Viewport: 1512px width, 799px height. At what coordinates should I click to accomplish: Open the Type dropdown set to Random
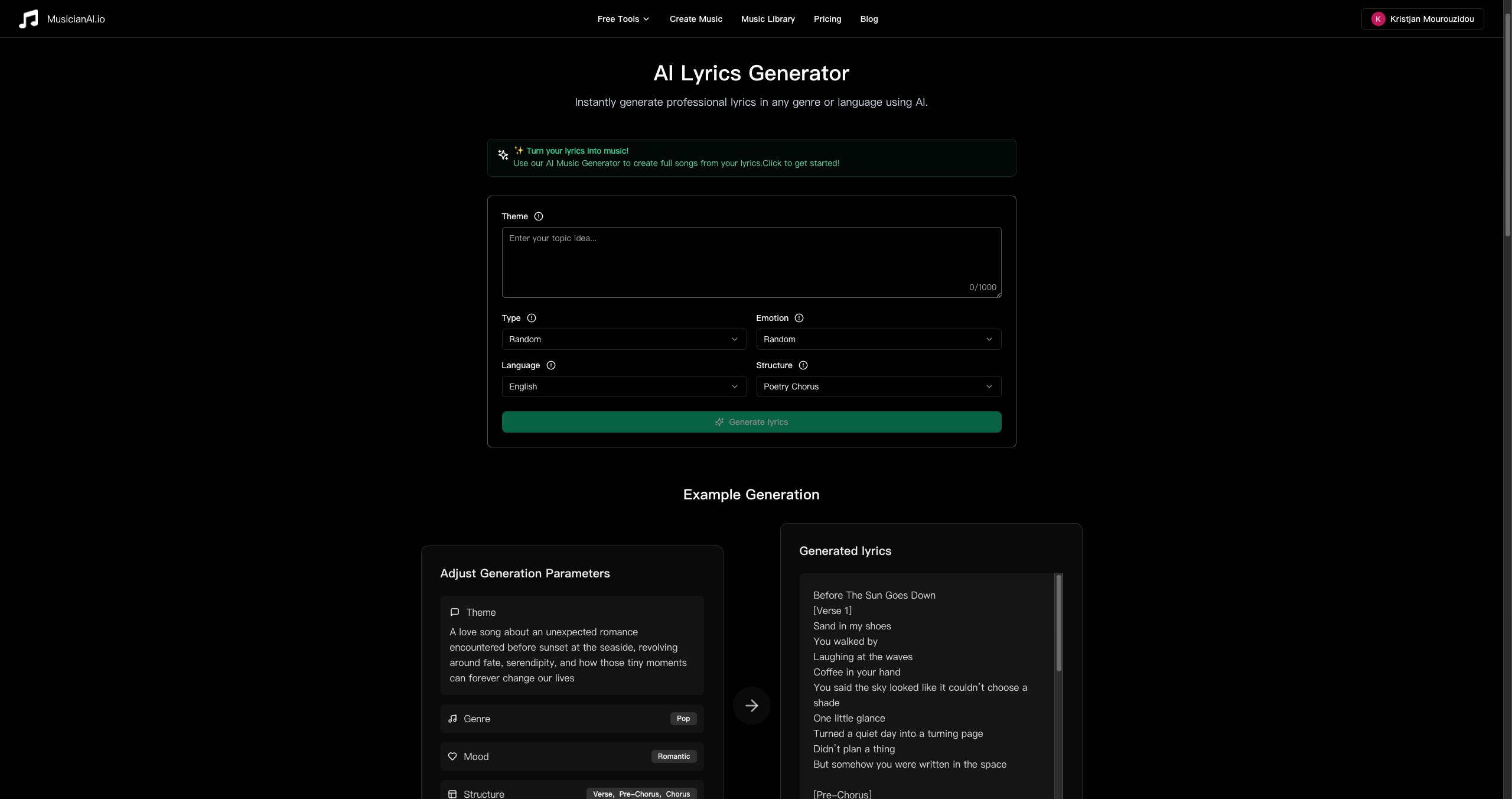coord(624,339)
